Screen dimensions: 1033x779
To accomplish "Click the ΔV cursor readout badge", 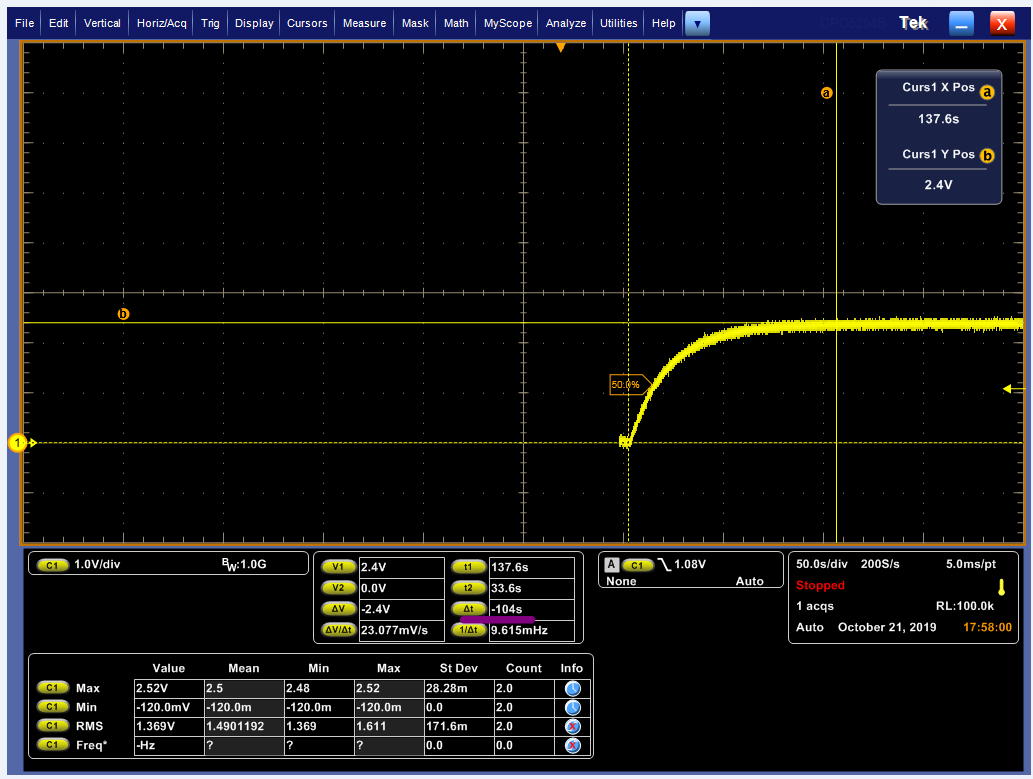I will click(339, 609).
